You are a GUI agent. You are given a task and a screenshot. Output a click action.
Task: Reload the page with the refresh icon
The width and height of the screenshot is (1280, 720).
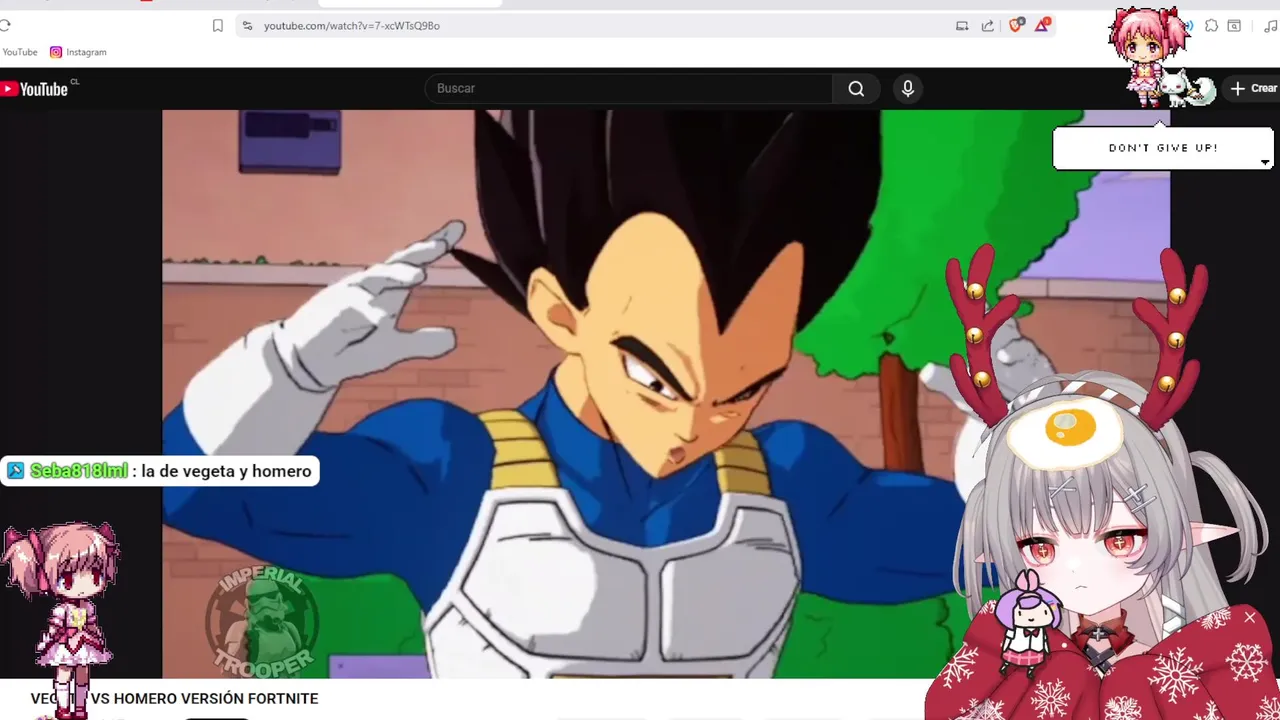(5, 26)
